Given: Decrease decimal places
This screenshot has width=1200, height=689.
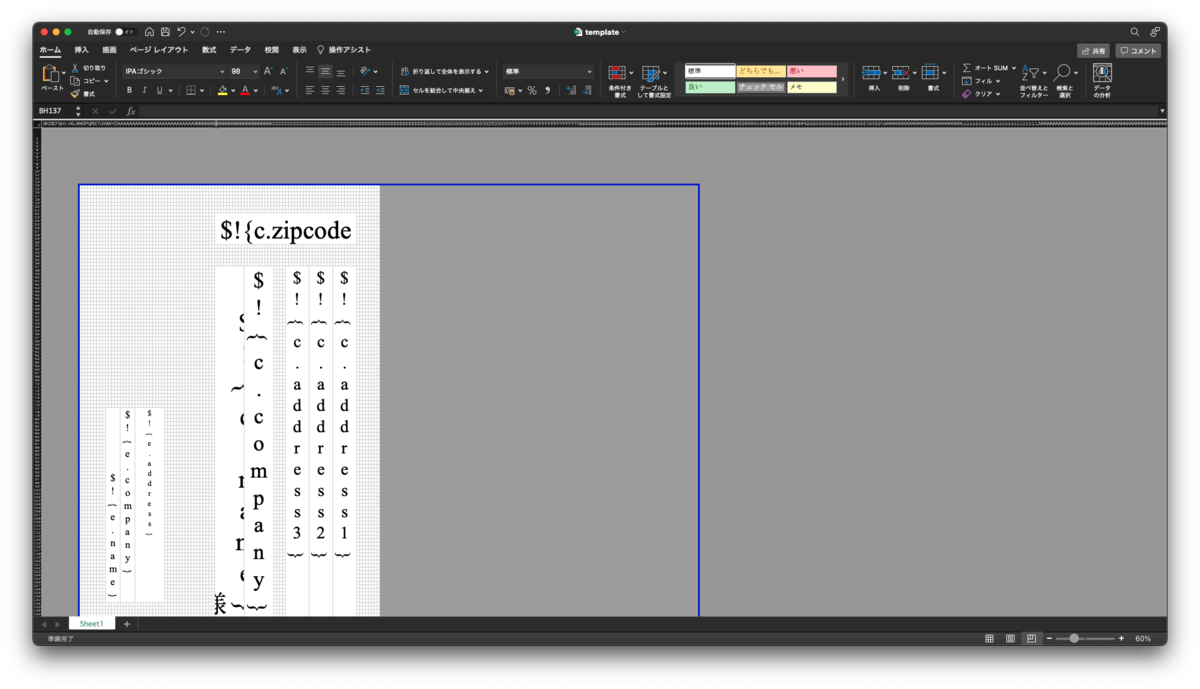Looking at the screenshot, I should (587, 90).
